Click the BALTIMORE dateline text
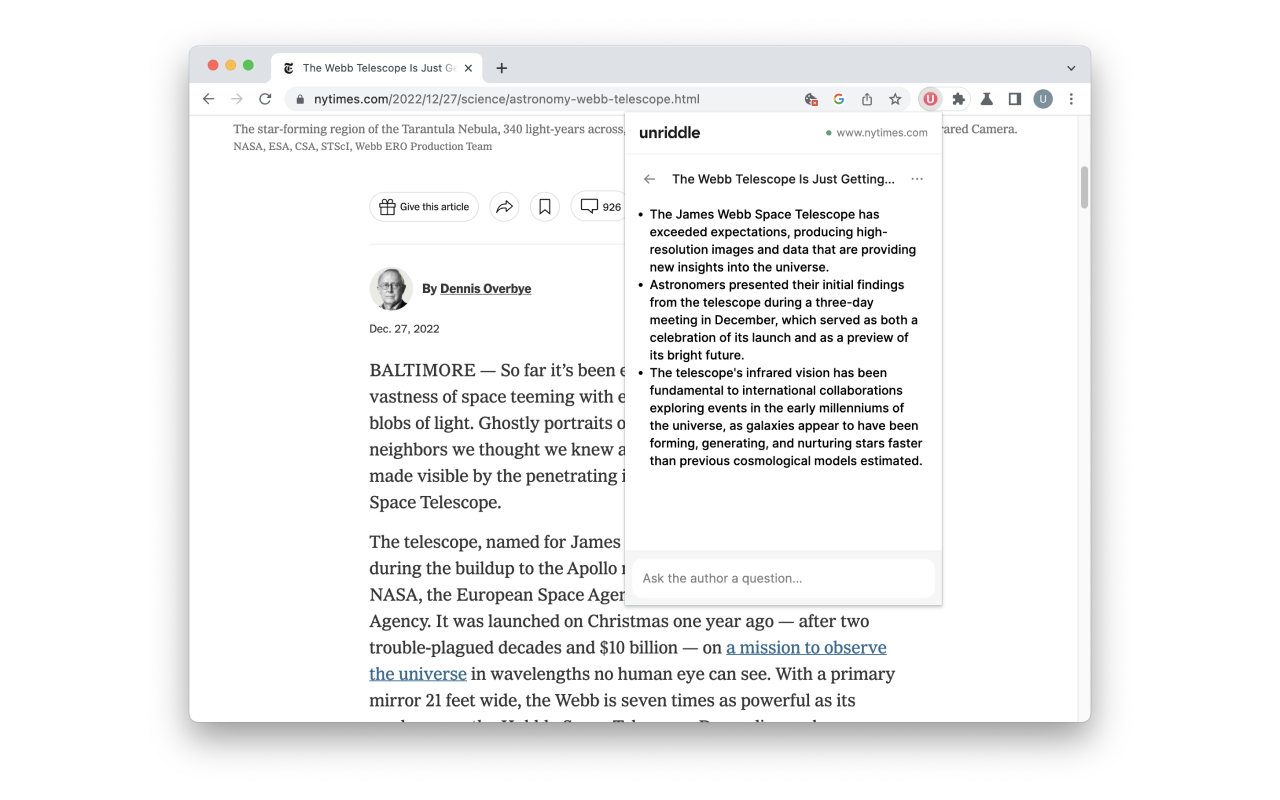 point(423,370)
